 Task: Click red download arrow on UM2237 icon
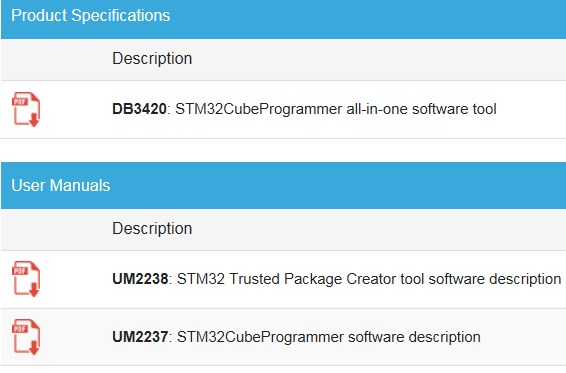34,348
